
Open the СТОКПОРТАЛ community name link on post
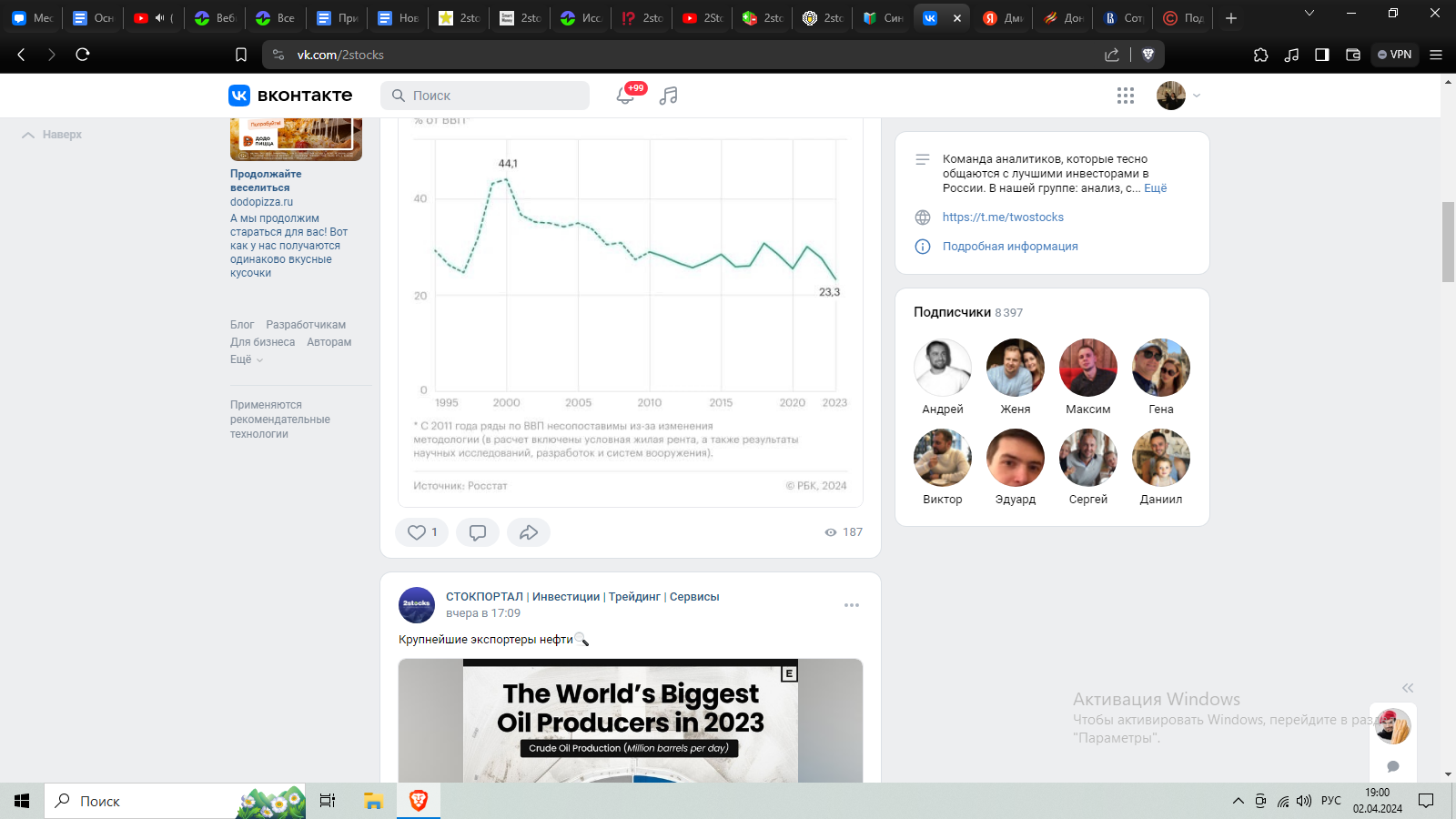tap(582, 597)
